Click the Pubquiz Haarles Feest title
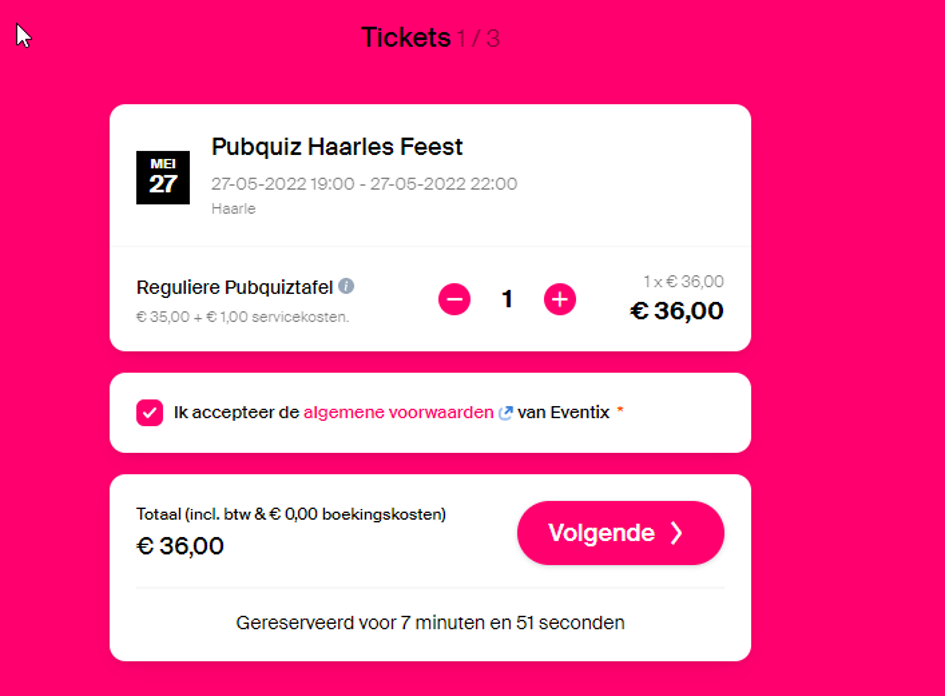The image size is (945, 697). click(337, 147)
